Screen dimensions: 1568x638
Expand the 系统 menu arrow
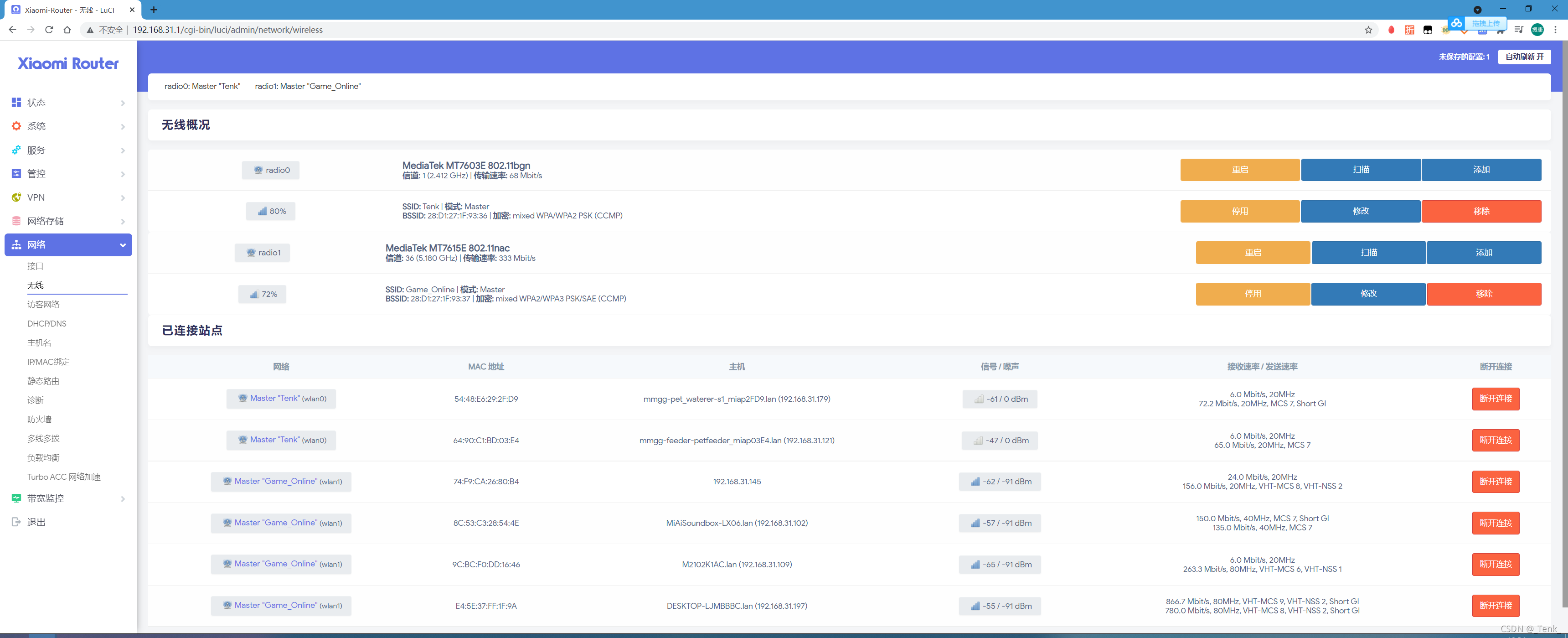[x=123, y=127]
